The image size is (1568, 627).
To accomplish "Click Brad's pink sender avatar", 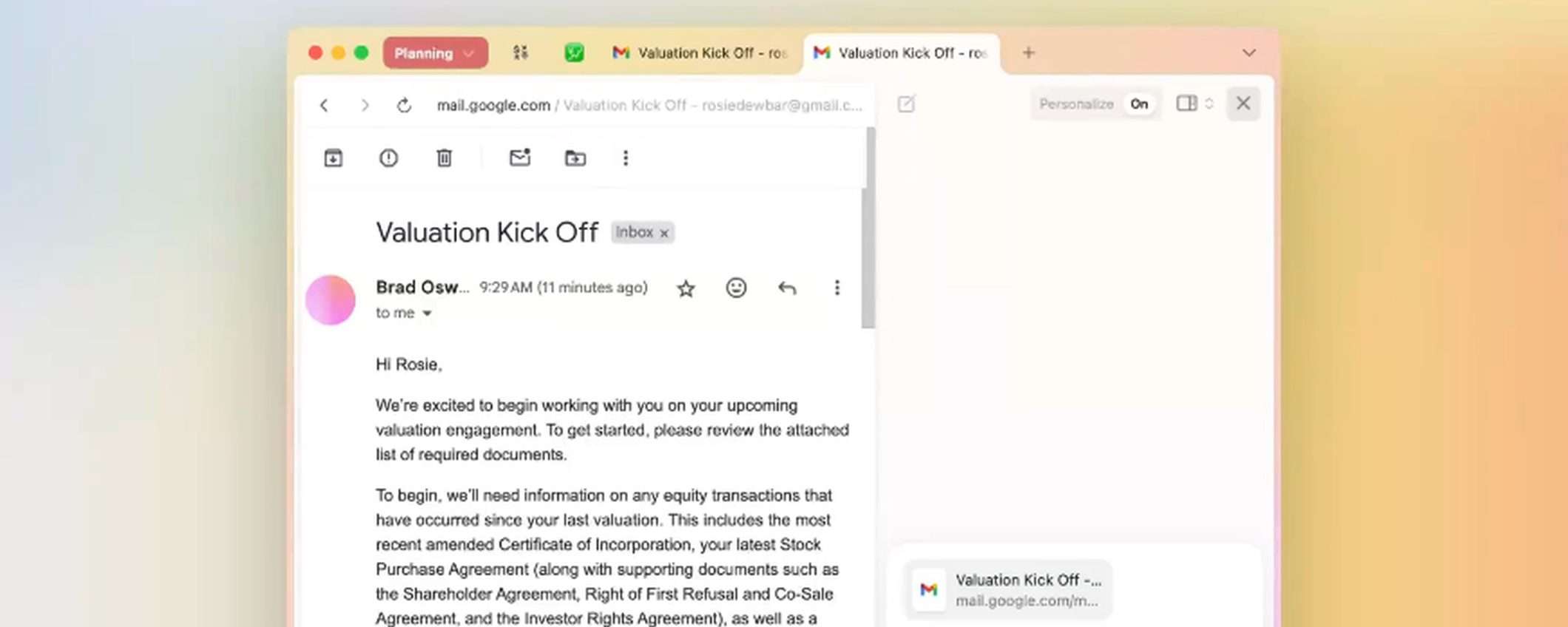I will pos(331,300).
